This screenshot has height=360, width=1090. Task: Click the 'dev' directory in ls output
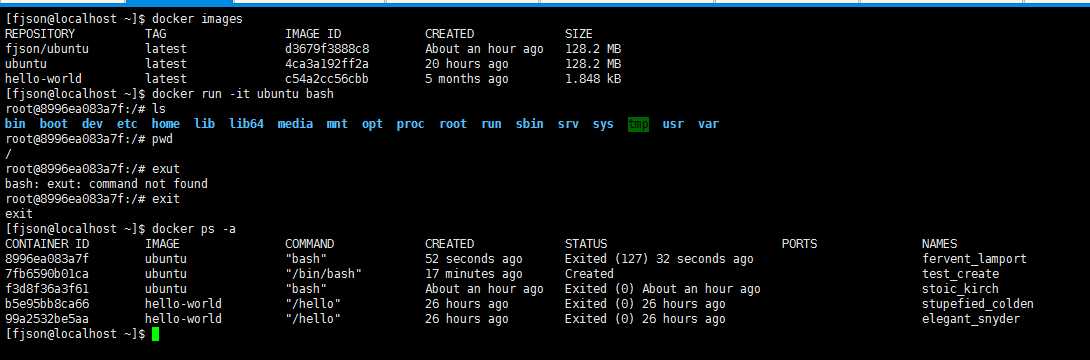pos(92,124)
